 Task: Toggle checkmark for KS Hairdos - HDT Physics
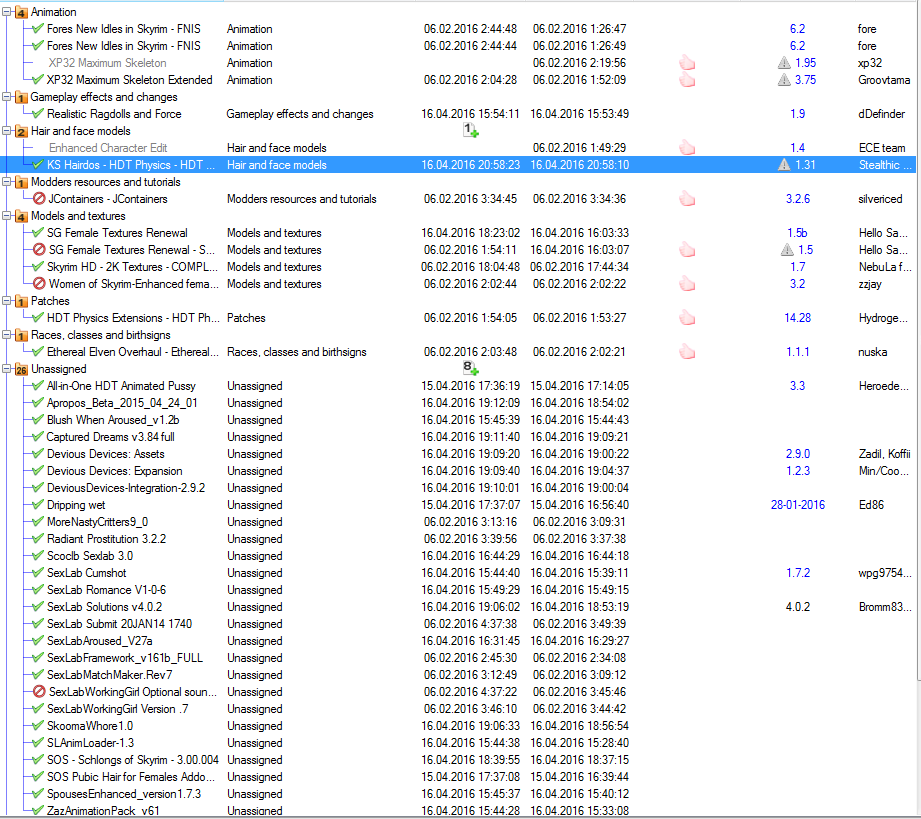(x=38, y=165)
